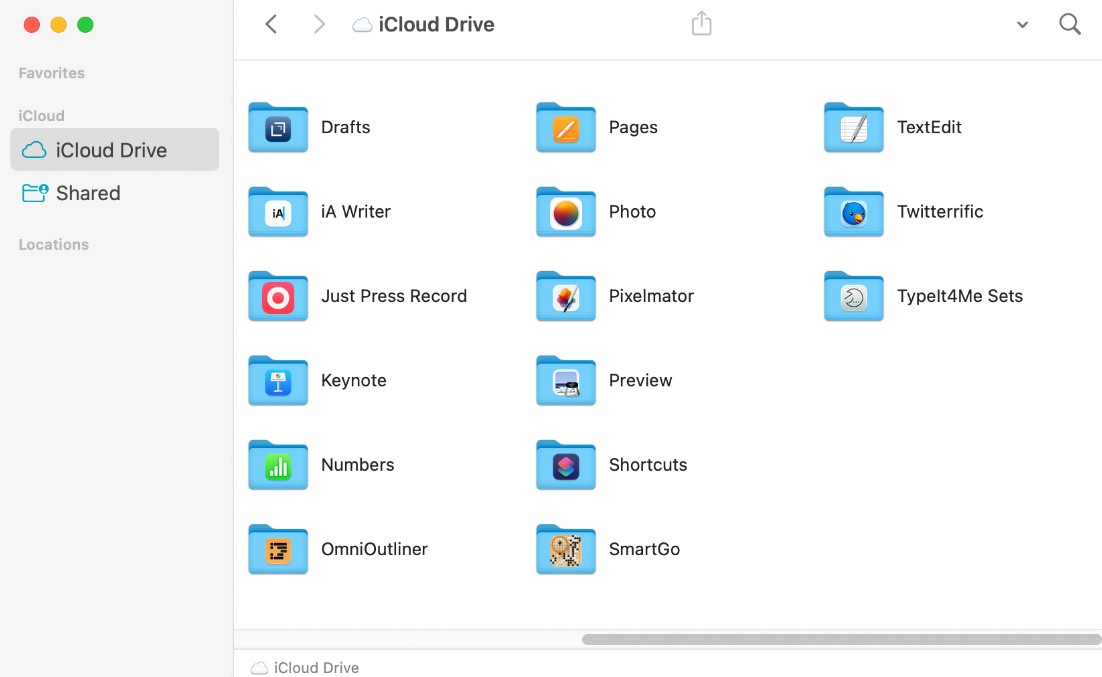Close the Finder window with red button
Viewport: 1102px width, 677px height.
coord(32,25)
